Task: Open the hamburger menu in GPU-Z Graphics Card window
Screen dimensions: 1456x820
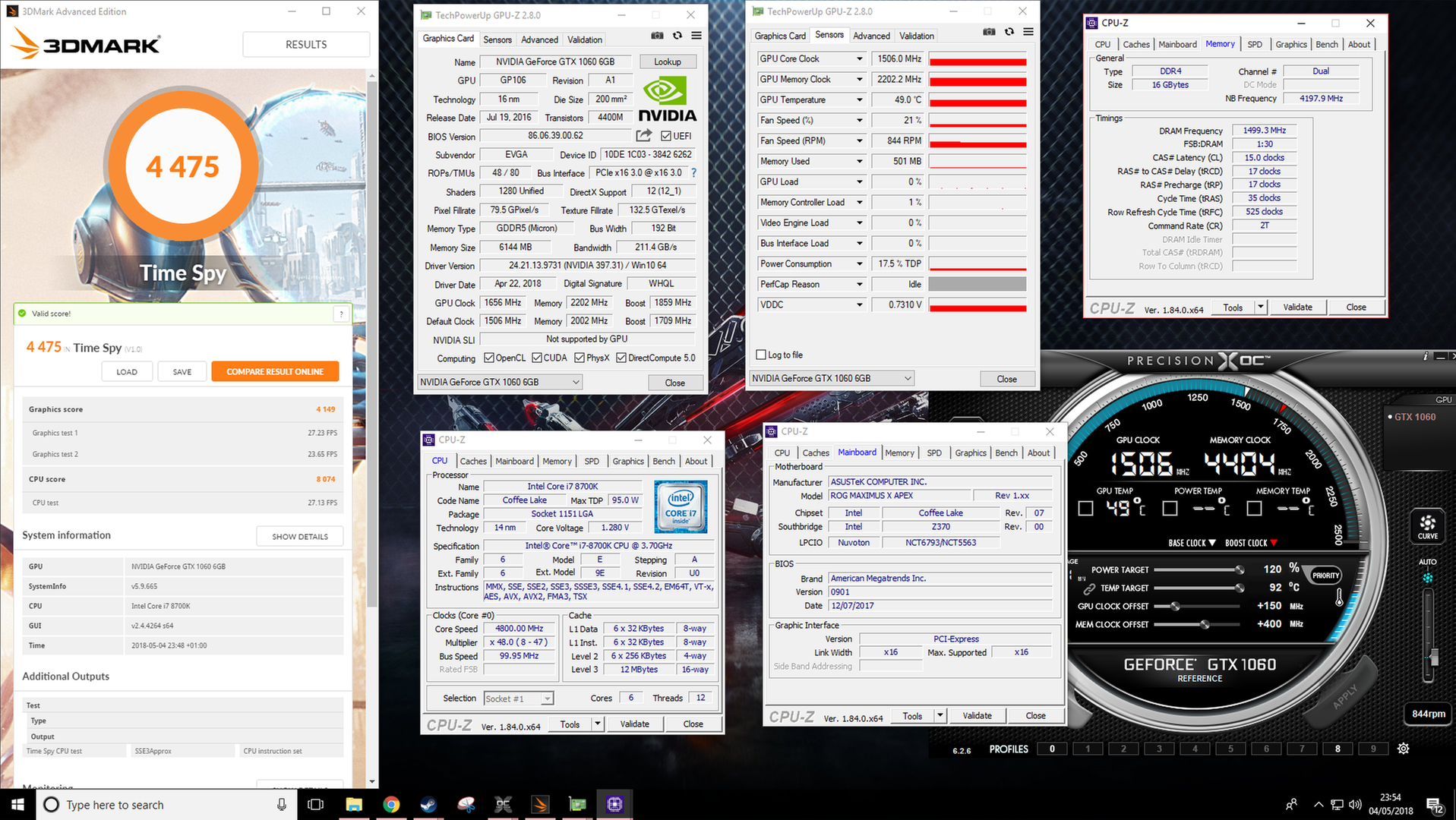Action: coord(696,36)
